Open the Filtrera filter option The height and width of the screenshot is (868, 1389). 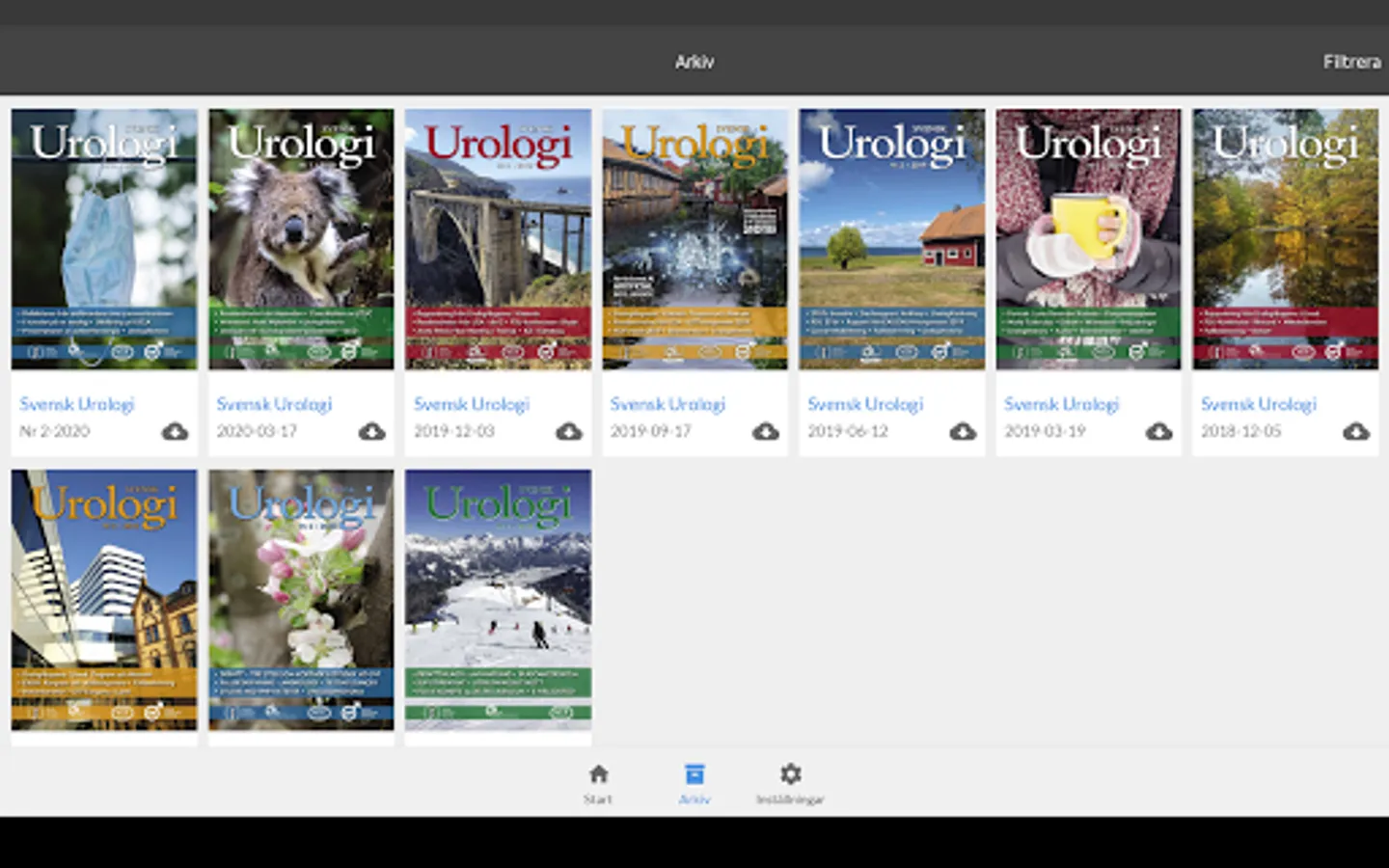pyautogui.click(x=1352, y=62)
